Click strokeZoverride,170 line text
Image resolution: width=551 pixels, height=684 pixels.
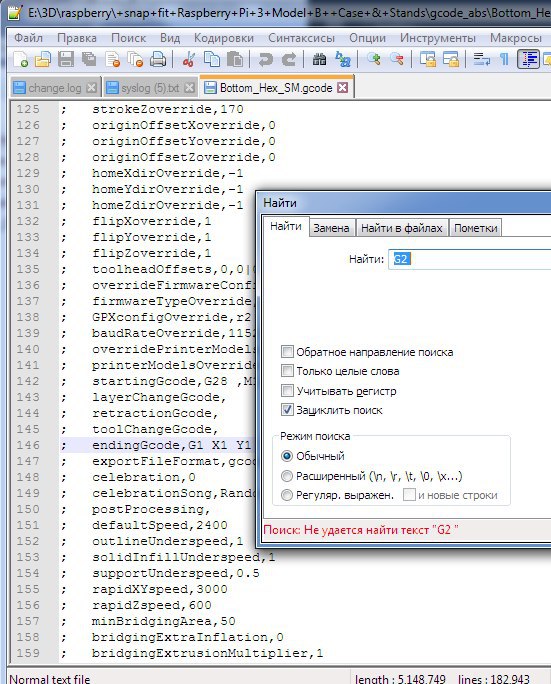(x=168, y=109)
